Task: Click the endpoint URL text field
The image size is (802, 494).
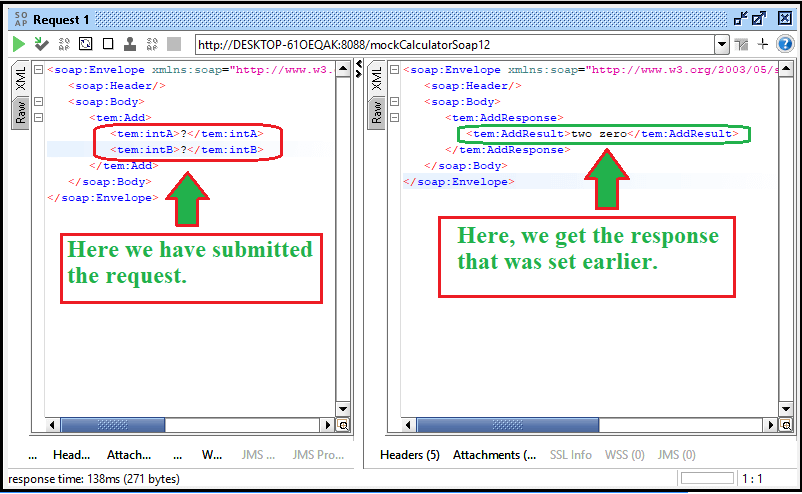Action: (450, 44)
